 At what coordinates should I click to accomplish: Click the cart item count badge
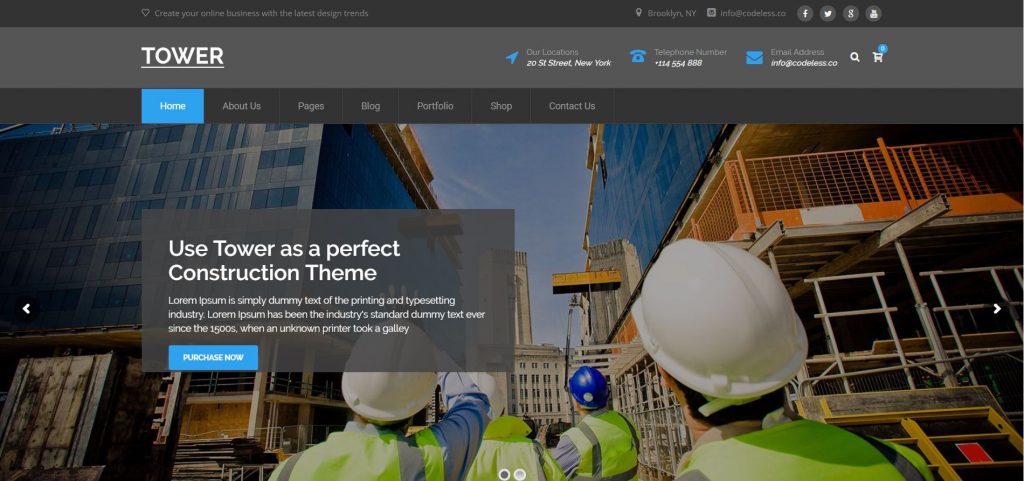click(883, 48)
